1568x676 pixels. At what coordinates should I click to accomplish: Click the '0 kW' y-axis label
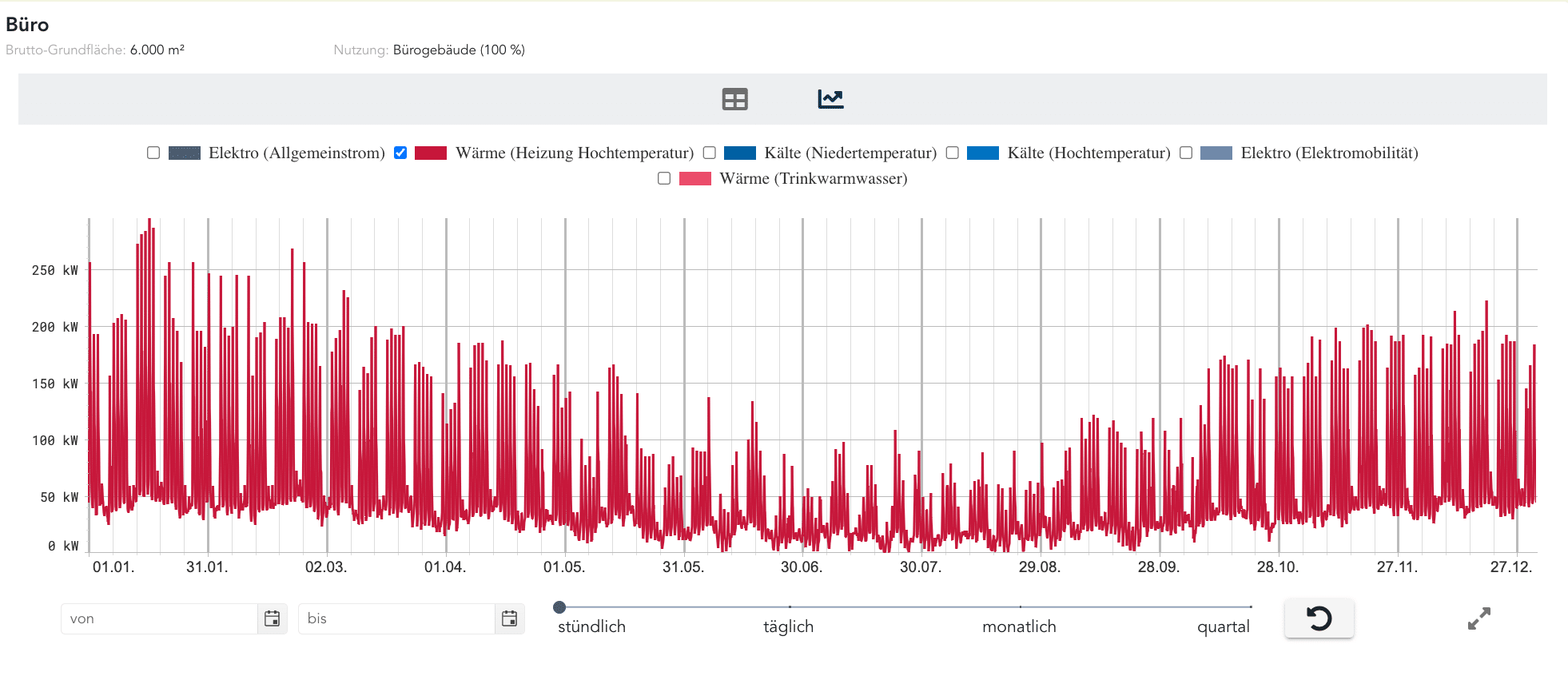(64, 546)
